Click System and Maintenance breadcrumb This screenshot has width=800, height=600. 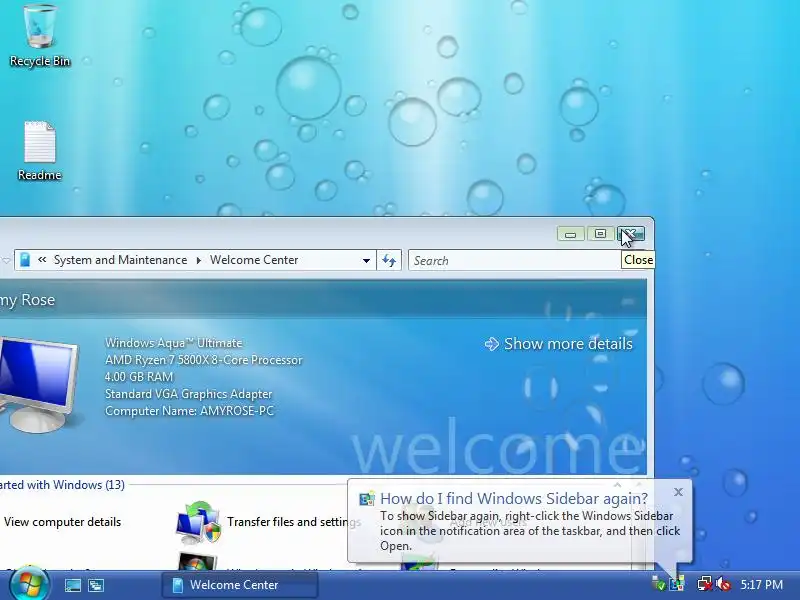click(120, 260)
